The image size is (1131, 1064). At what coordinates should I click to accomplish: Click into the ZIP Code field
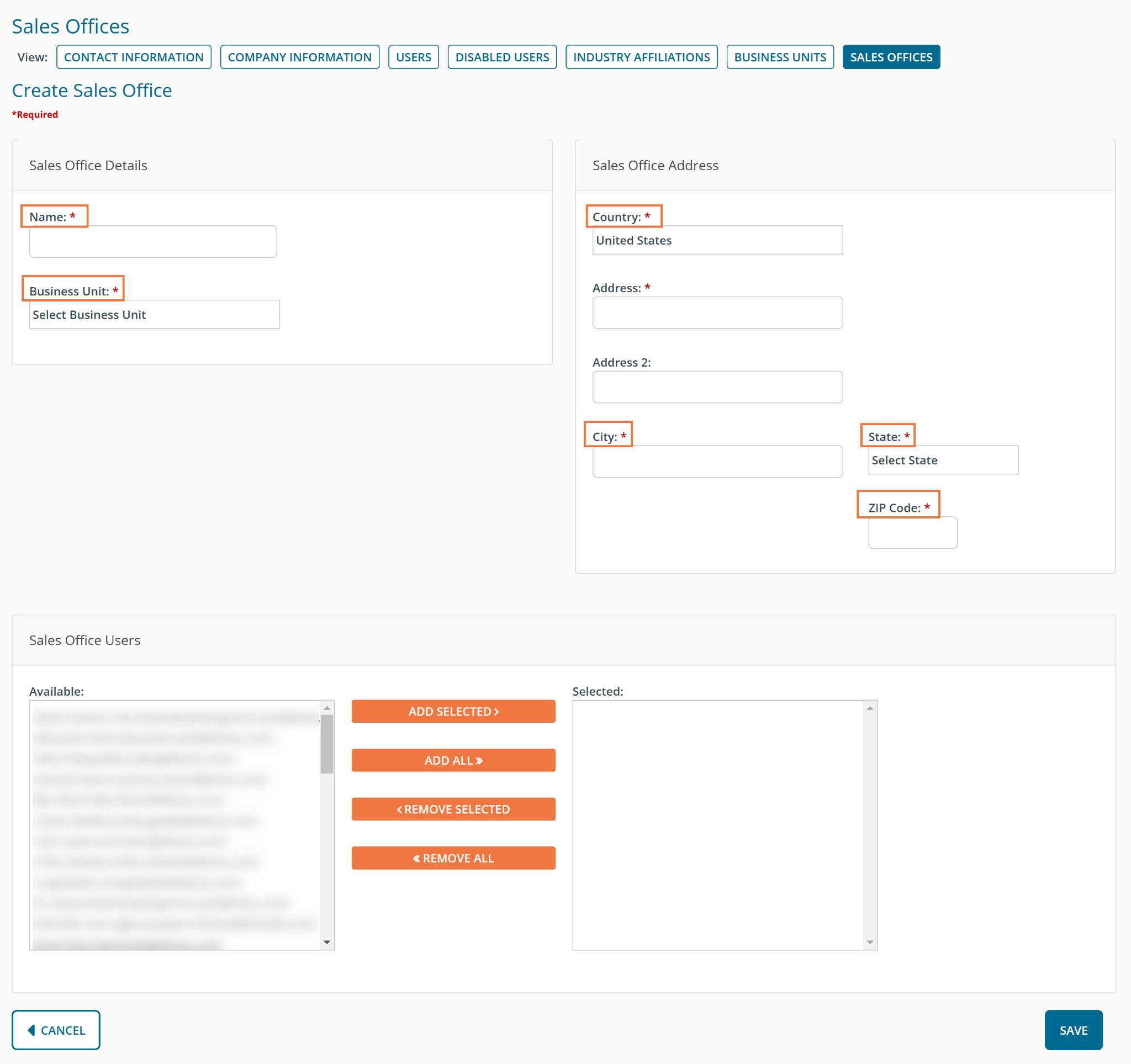(912, 533)
